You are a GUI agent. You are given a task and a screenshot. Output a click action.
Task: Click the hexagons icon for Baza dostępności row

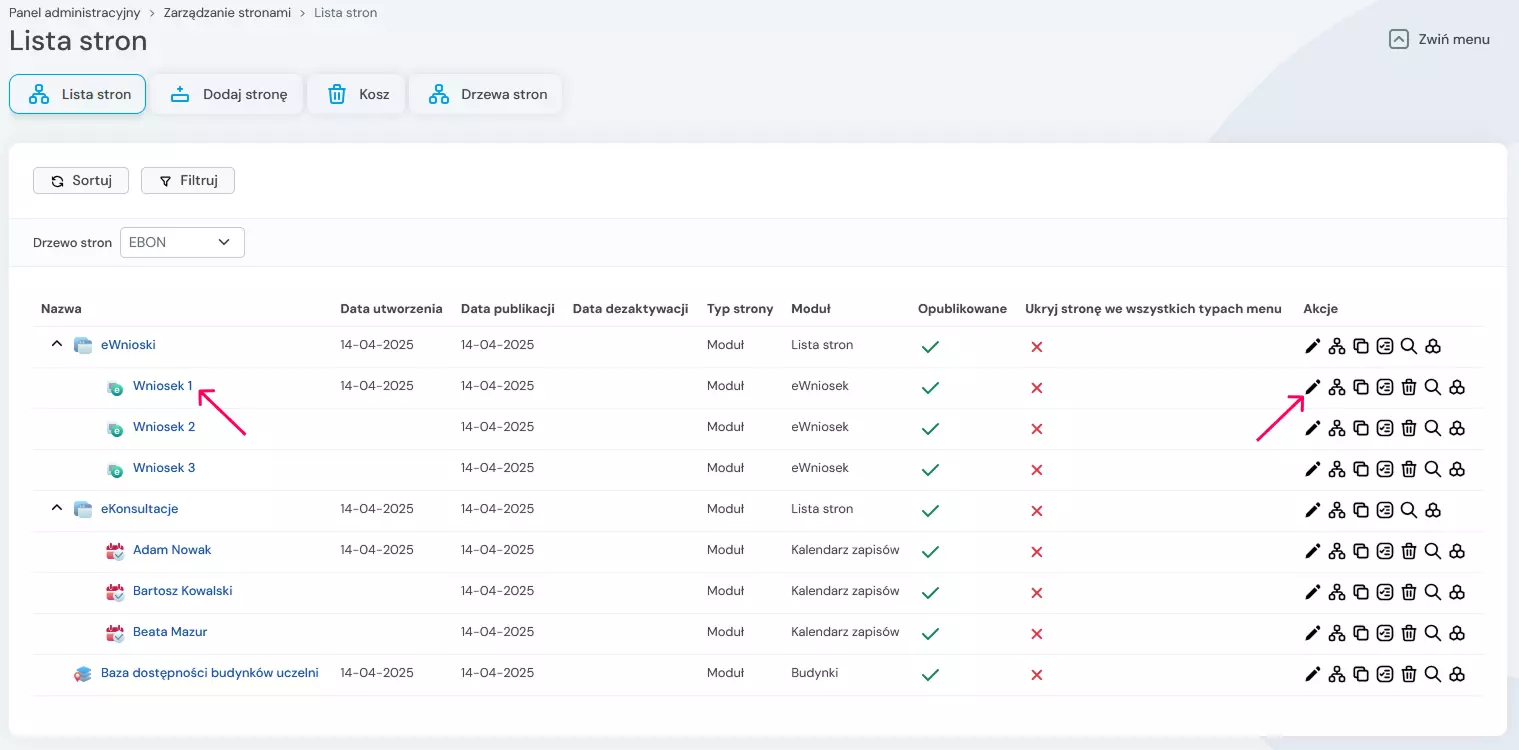coord(1457,674)
